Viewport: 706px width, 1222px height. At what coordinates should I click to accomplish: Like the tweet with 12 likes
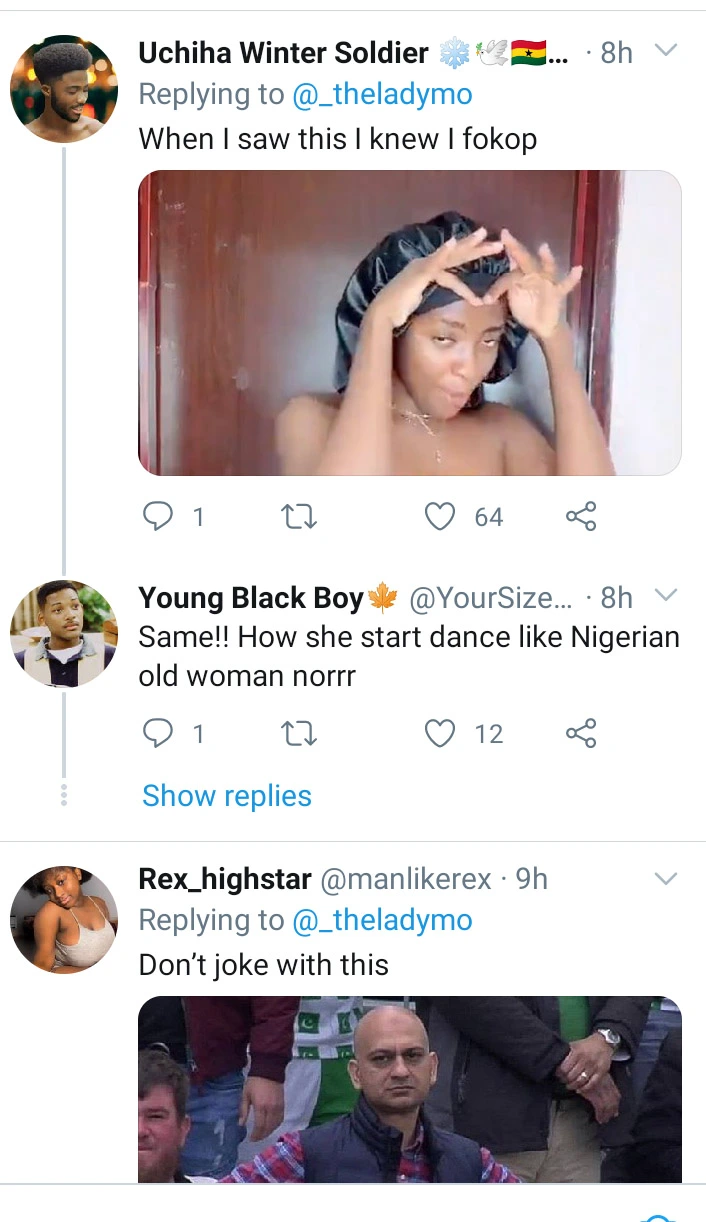point(440,734)
